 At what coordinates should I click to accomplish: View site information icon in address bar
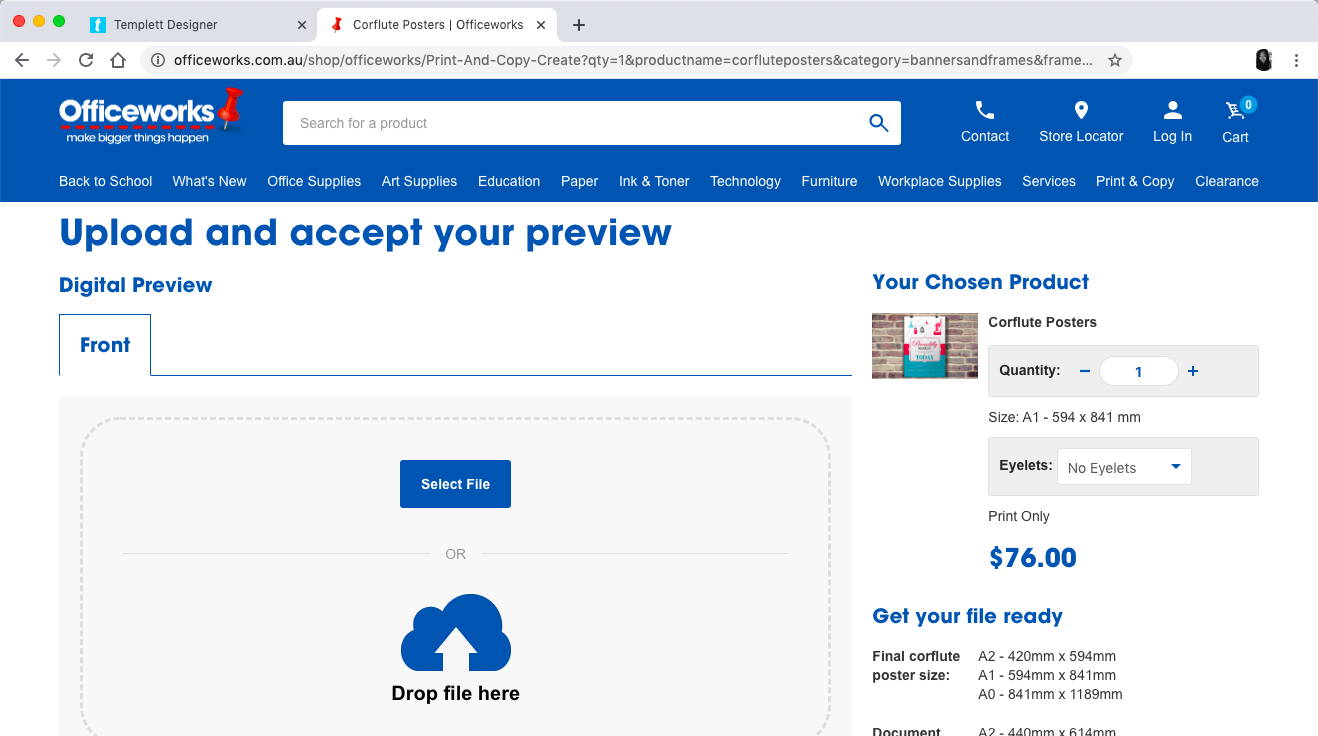pos(158,60)
